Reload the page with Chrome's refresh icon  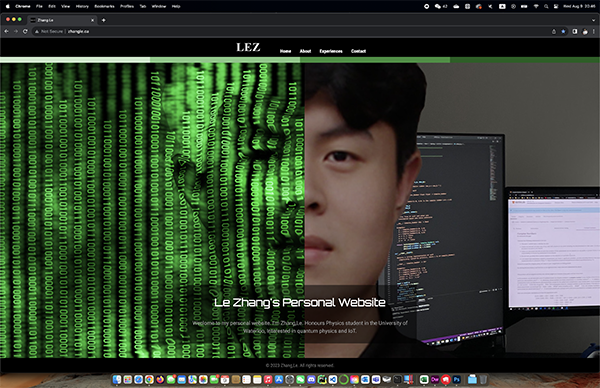pos(25,31)
